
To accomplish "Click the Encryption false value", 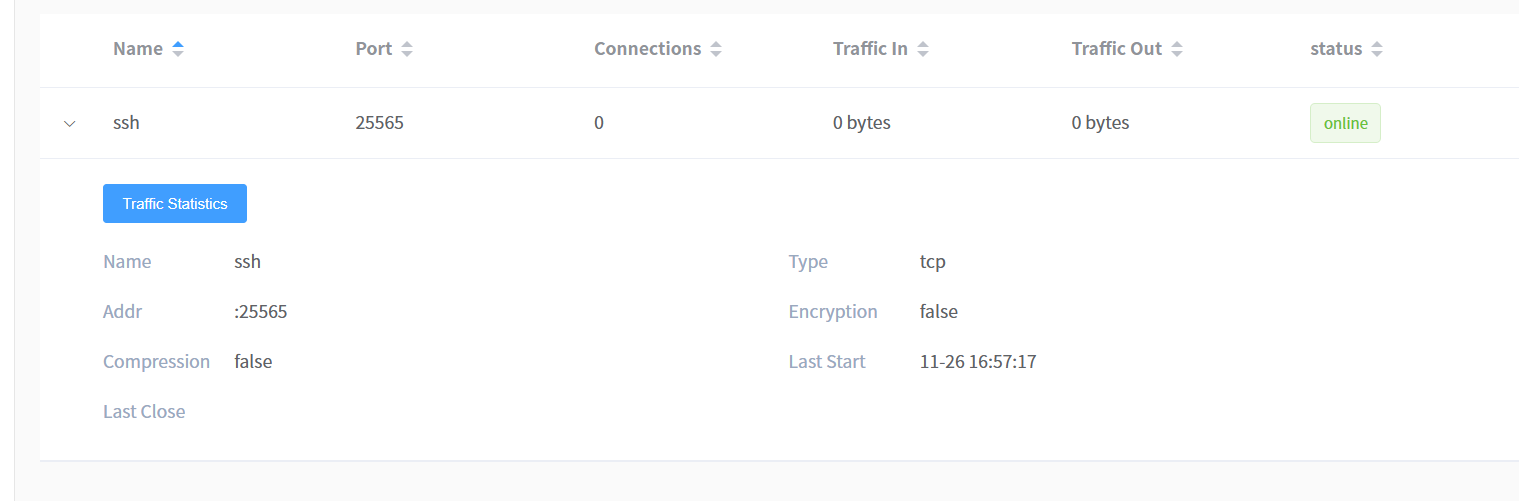I will coord(938,312).
